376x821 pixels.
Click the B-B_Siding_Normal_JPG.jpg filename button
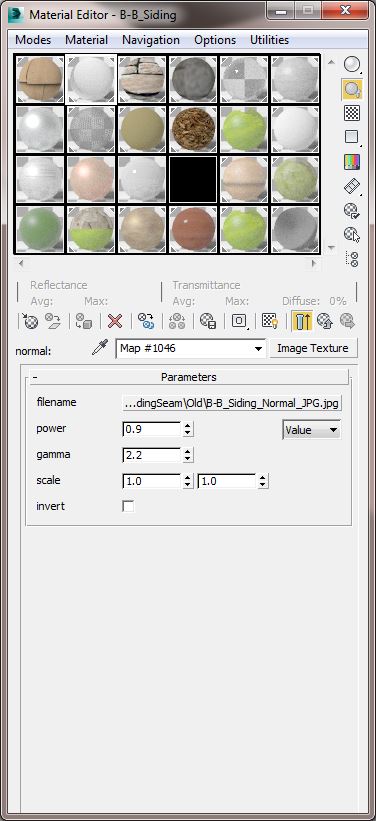click(x=232, y=403)
